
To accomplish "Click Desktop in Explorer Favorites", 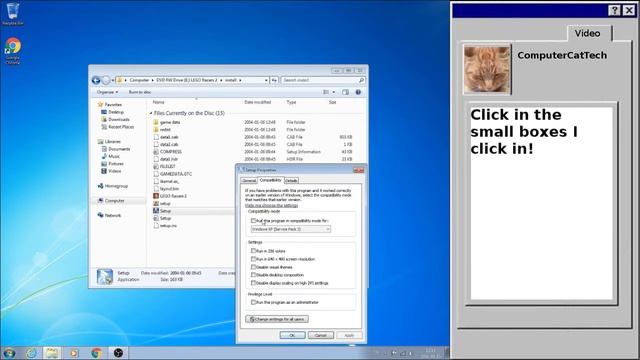I will (116, 112).
